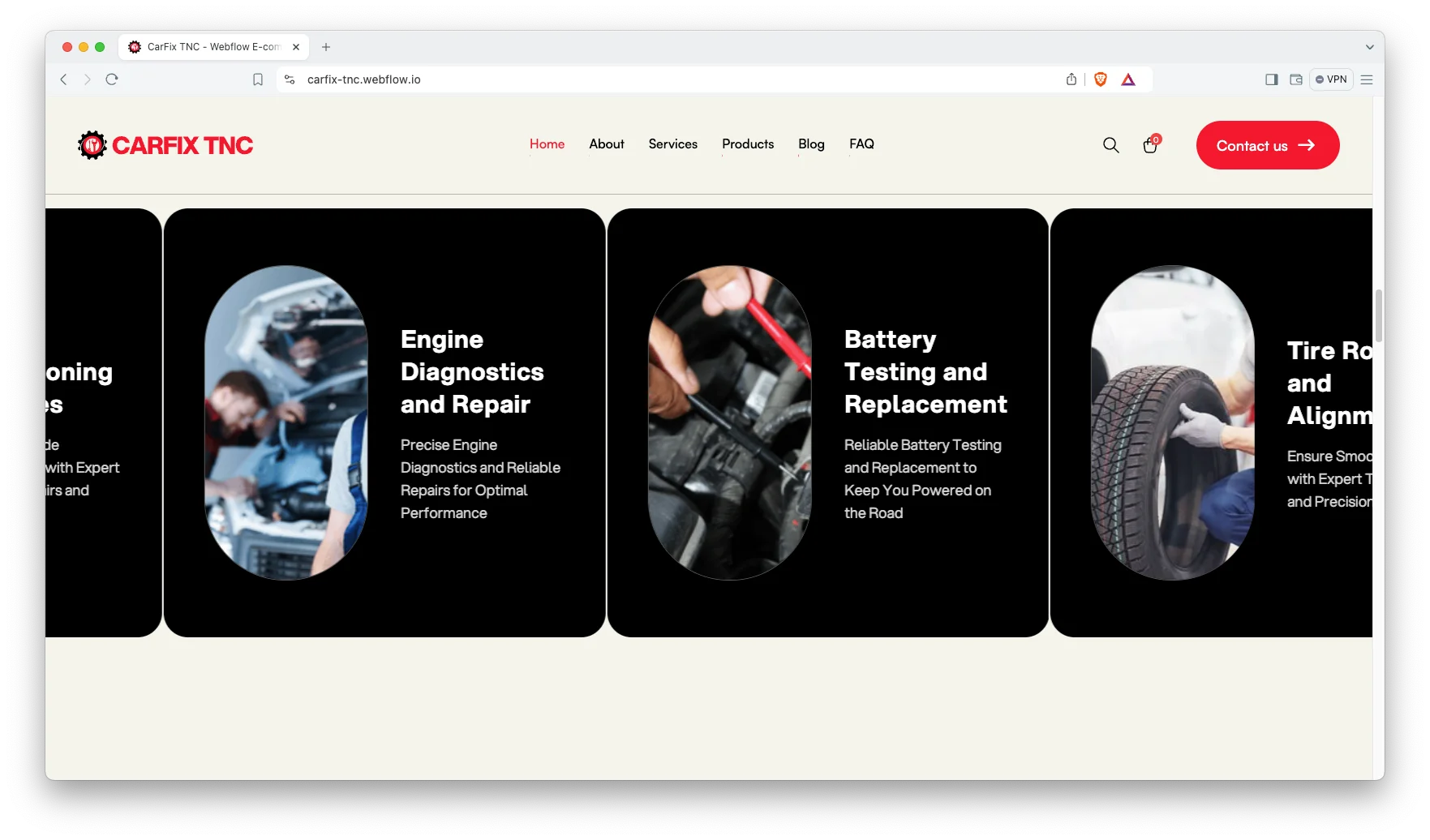Open the Services nav menu item

pyautogui.click(x=672, y=144)
